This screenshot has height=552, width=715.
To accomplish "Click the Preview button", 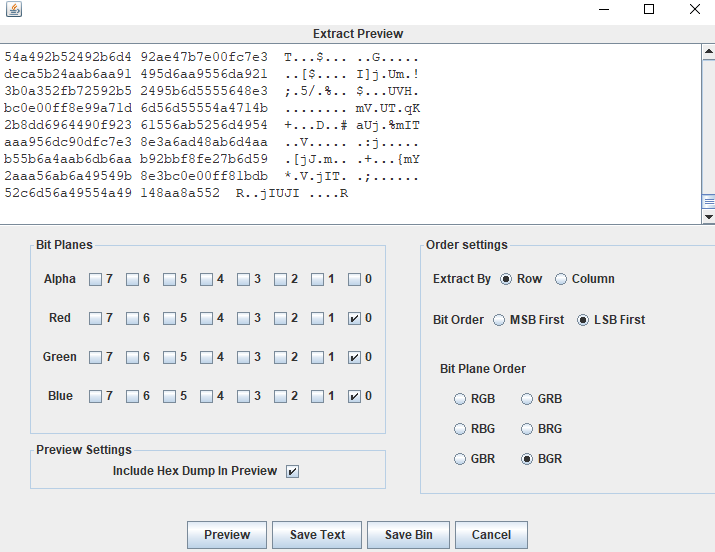I will click(227, 535).
